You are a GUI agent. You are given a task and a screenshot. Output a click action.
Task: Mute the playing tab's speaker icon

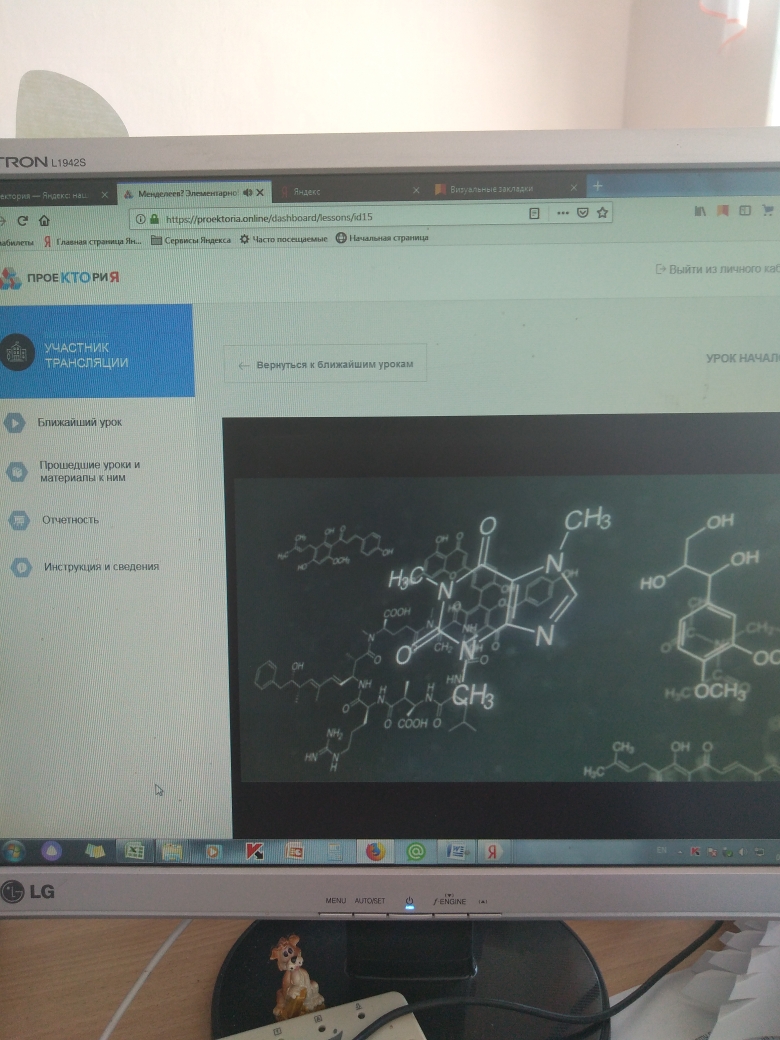click(247, 192)
